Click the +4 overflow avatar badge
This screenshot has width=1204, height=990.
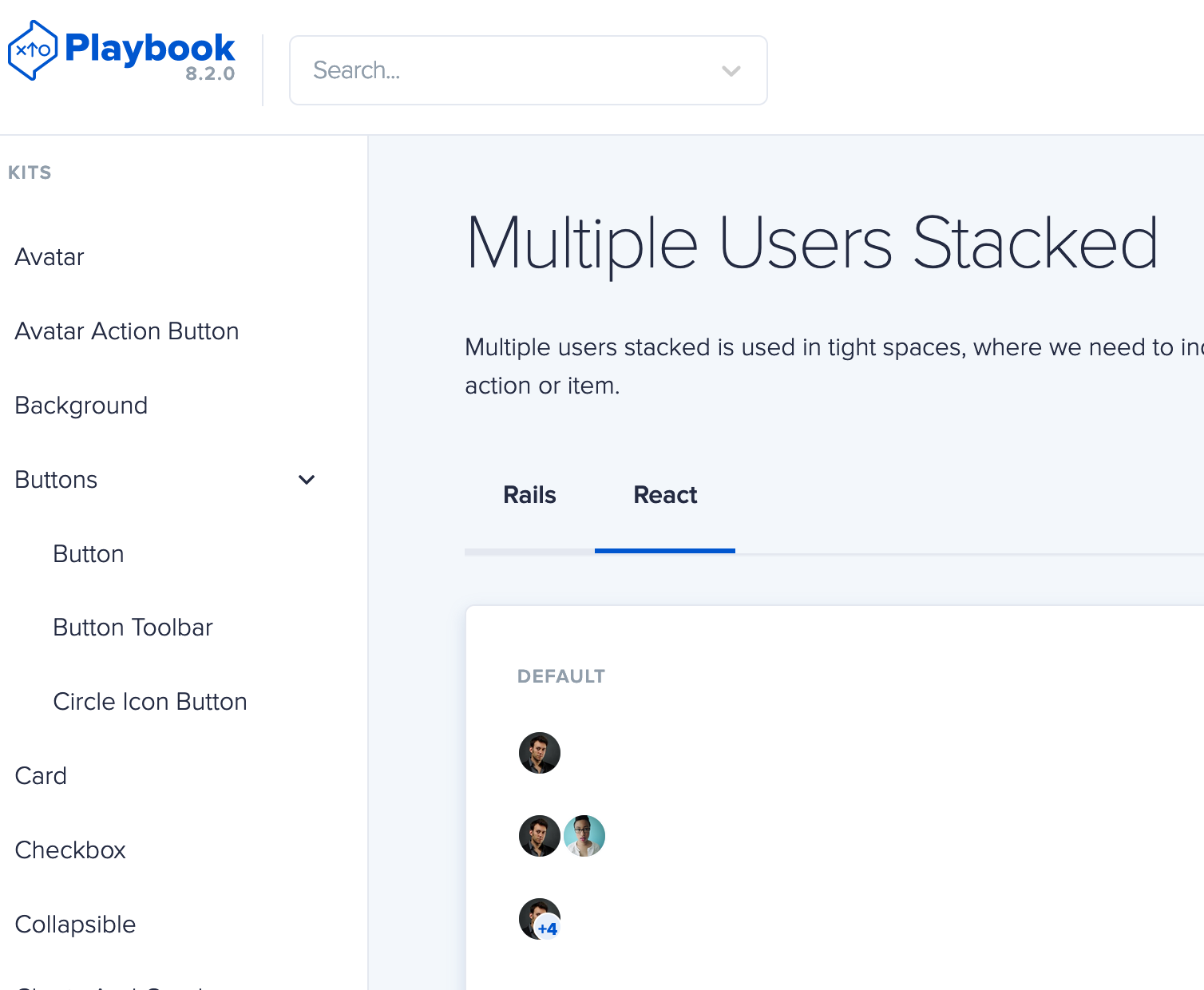pyautogui.click(x=548, y=929)
